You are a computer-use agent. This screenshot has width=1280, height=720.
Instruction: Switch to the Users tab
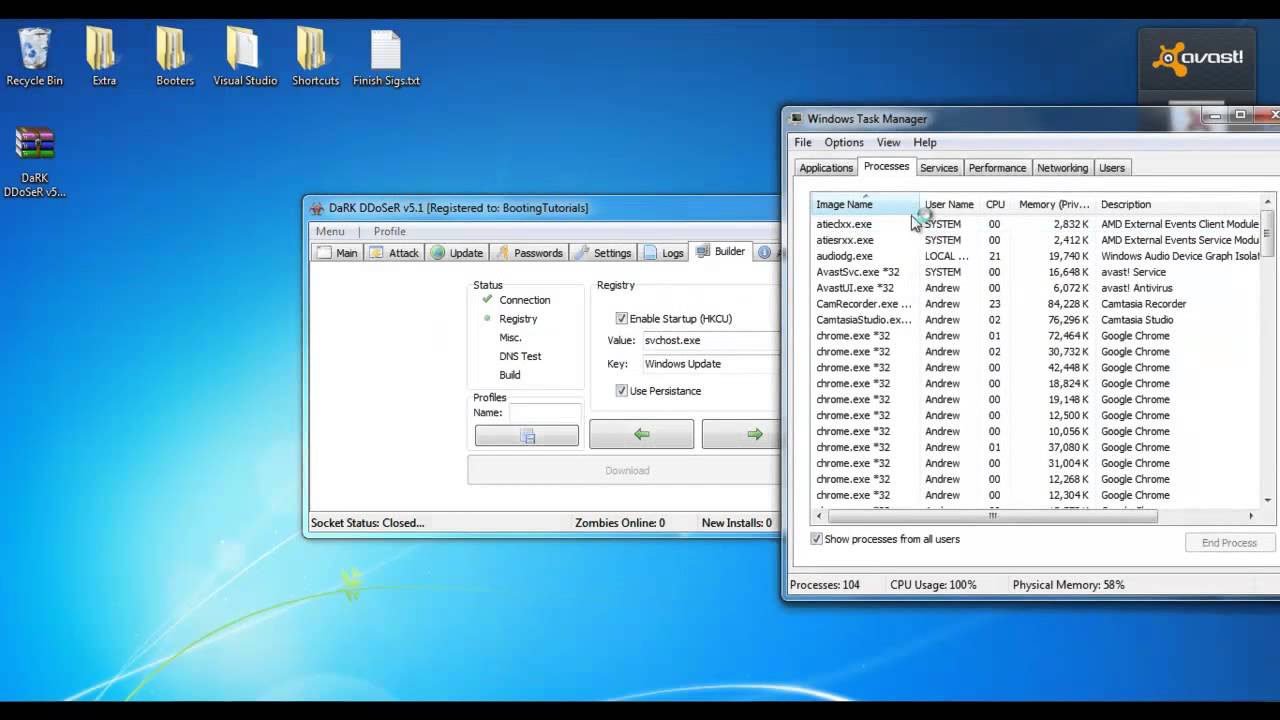1112,168
